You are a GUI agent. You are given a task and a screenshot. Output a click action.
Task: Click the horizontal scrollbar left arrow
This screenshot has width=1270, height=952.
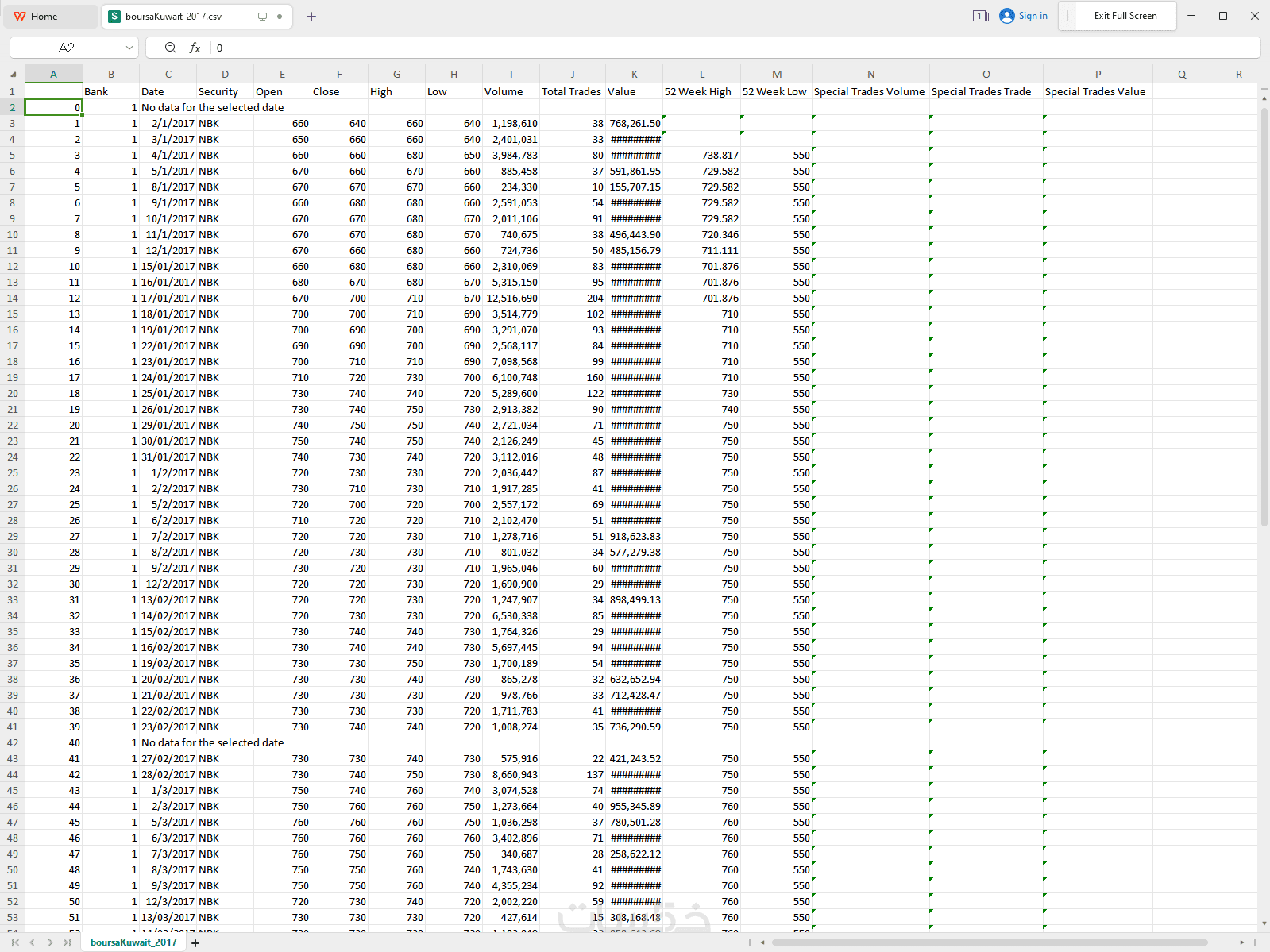pyautogui.click(x=762, y=942)
